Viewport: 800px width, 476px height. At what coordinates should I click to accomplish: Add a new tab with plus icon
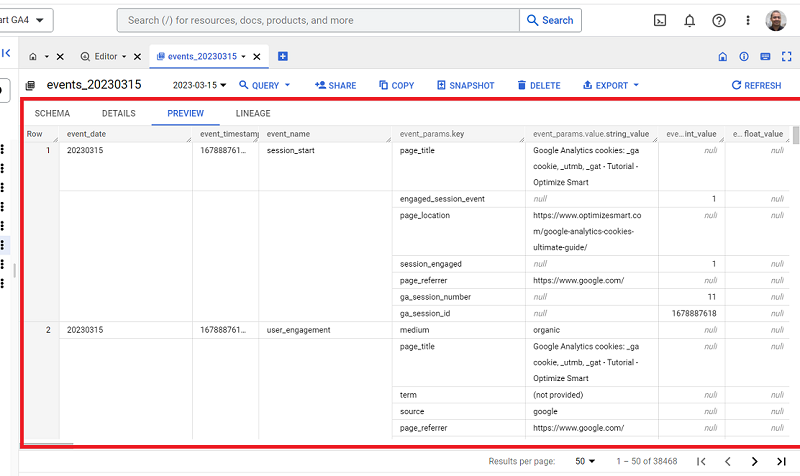tap(283, 56)
